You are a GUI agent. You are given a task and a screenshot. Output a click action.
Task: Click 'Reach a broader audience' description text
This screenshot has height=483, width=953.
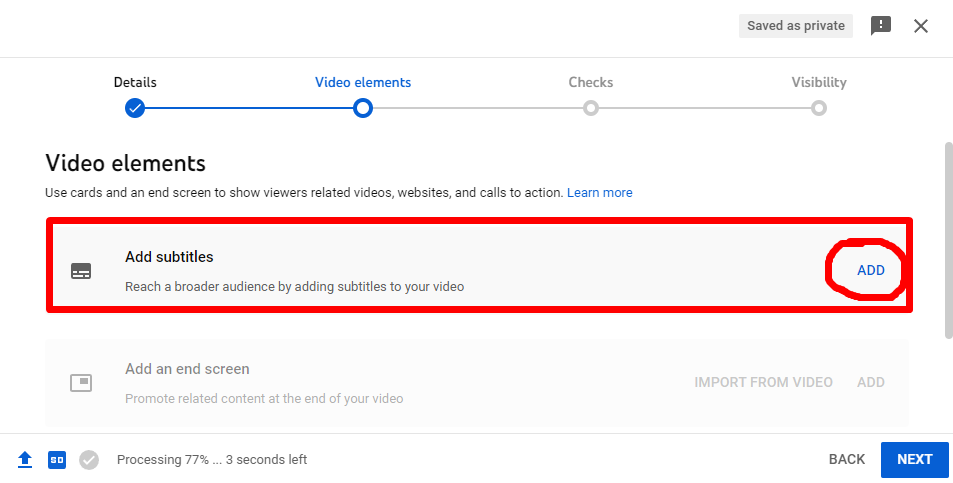pos(295,287)
